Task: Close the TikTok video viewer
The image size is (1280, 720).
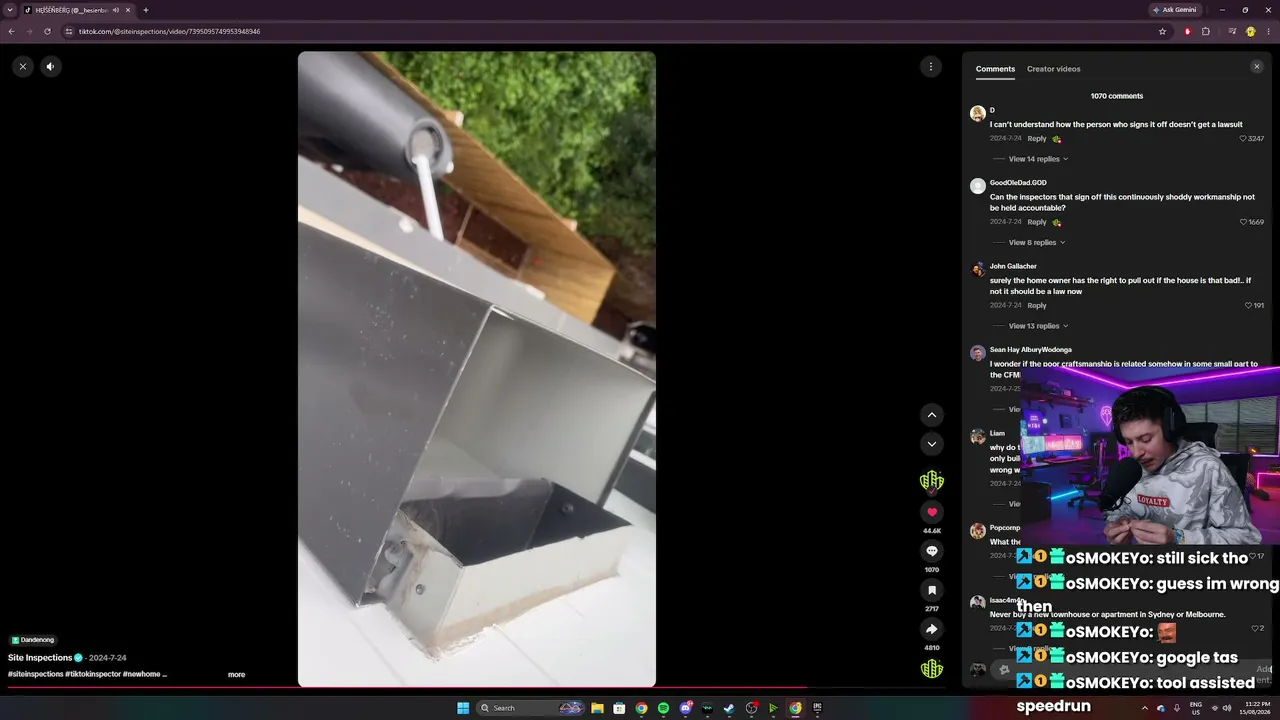Action: 23,67
